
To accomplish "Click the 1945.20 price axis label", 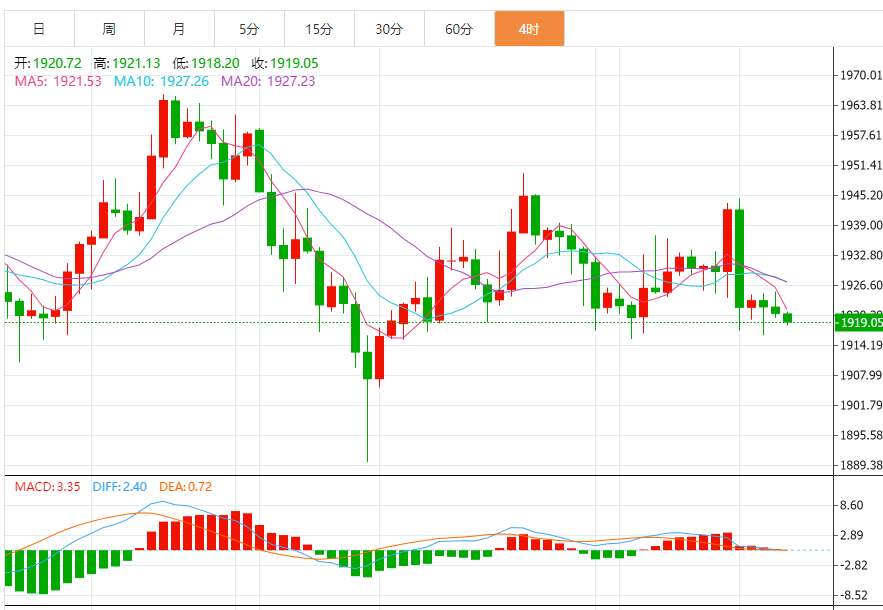I will click(x=861, y=195).
